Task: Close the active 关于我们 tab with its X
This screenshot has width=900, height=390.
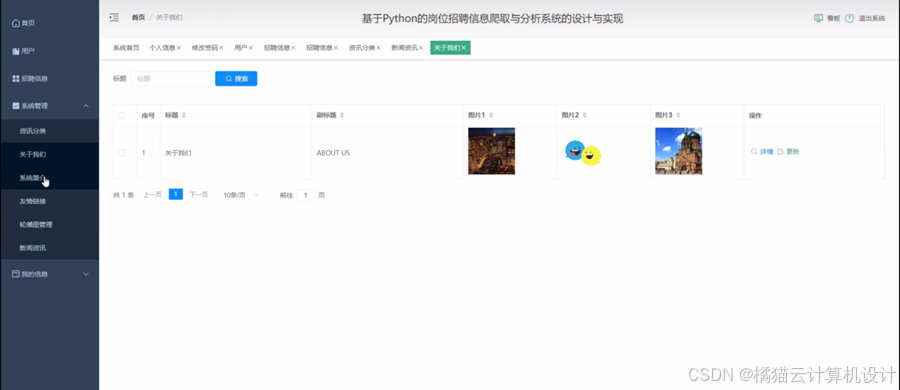Action: pos(464,48)
